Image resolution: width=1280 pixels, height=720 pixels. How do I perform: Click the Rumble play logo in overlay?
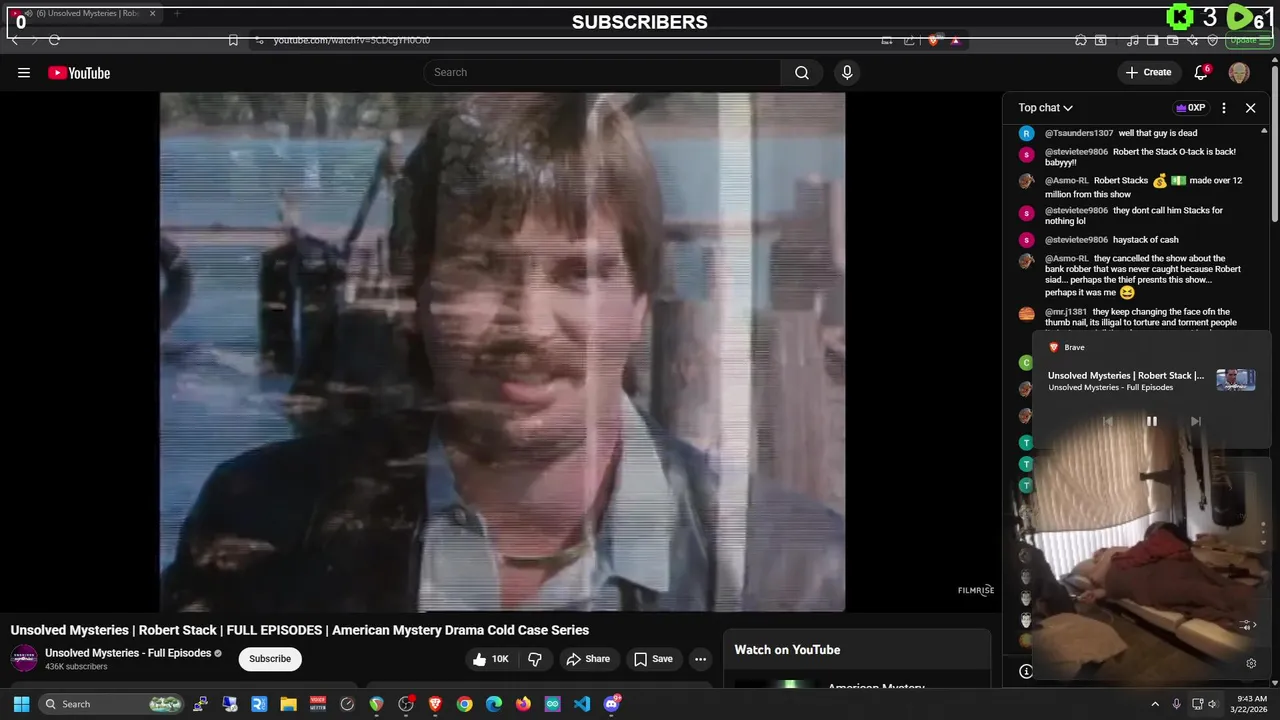pos(1240,17)
